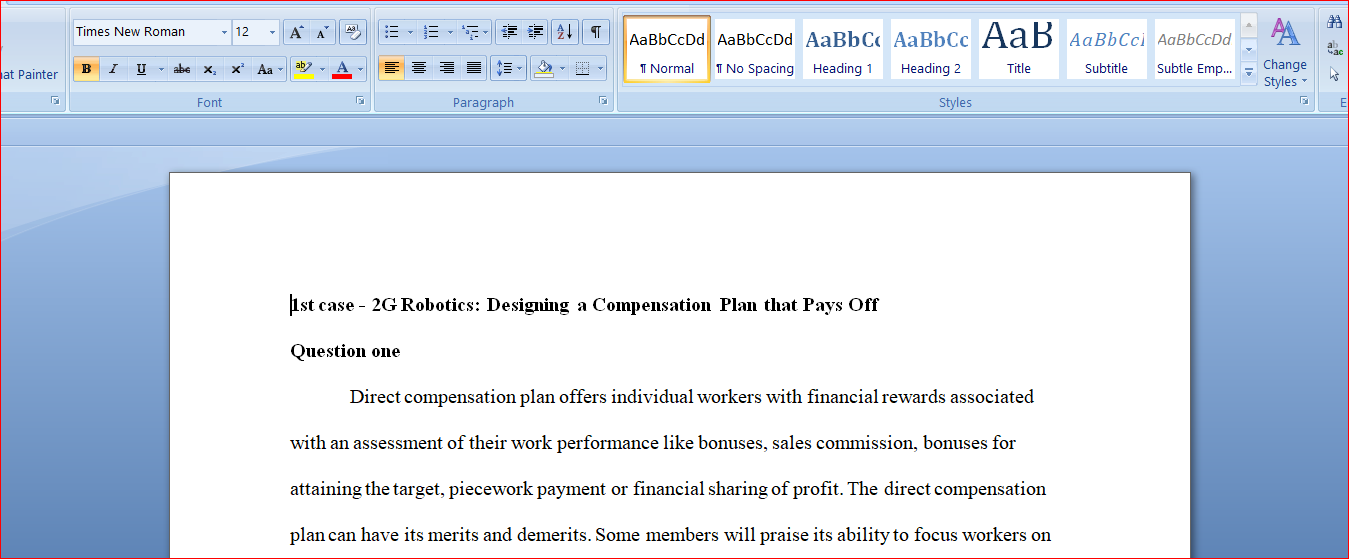Viewport: 1349px width, 559px height.
Task: Click the Replace icon
Action: (1335, 48)
